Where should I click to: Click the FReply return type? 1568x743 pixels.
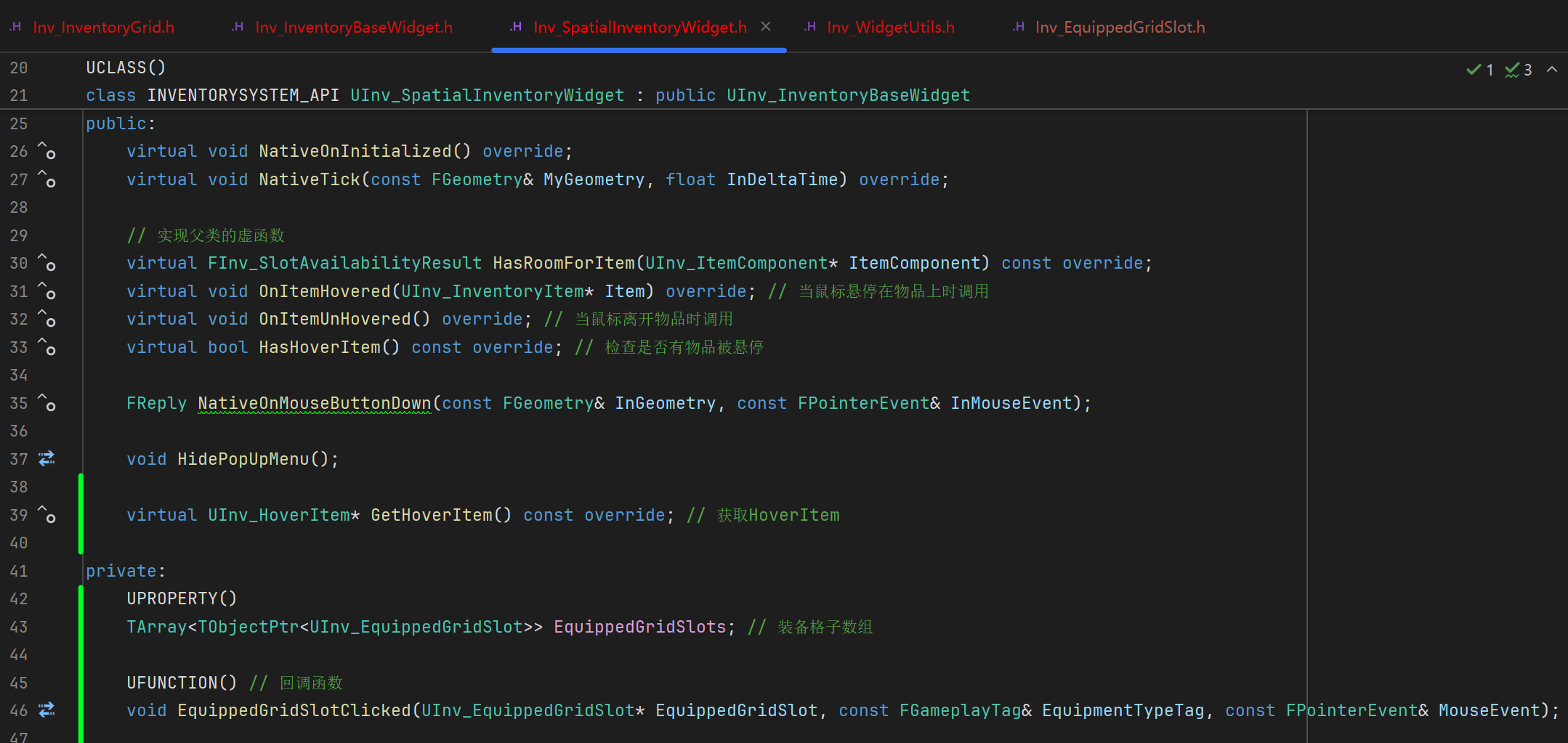(156, 403)
